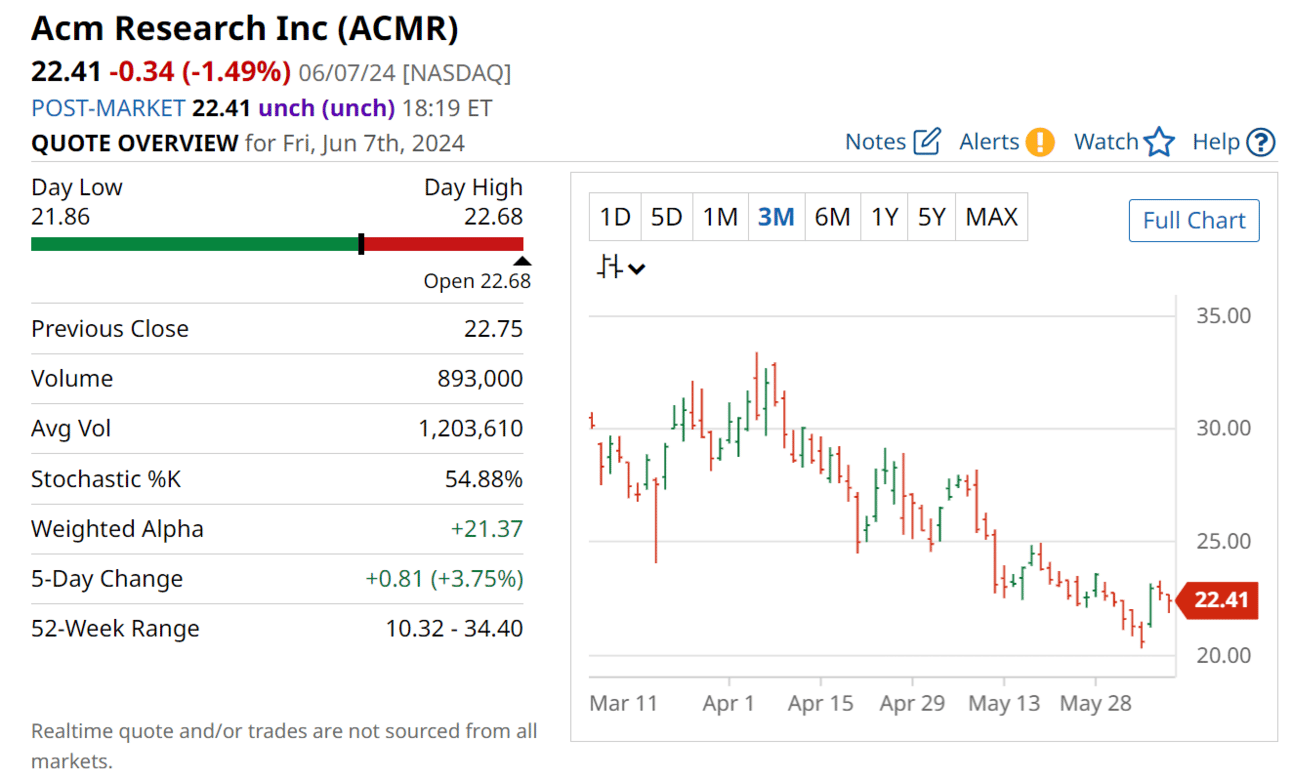Click the 20.00 price axis label
The height and width of the screenshot is (780, 1292).
1223,656
